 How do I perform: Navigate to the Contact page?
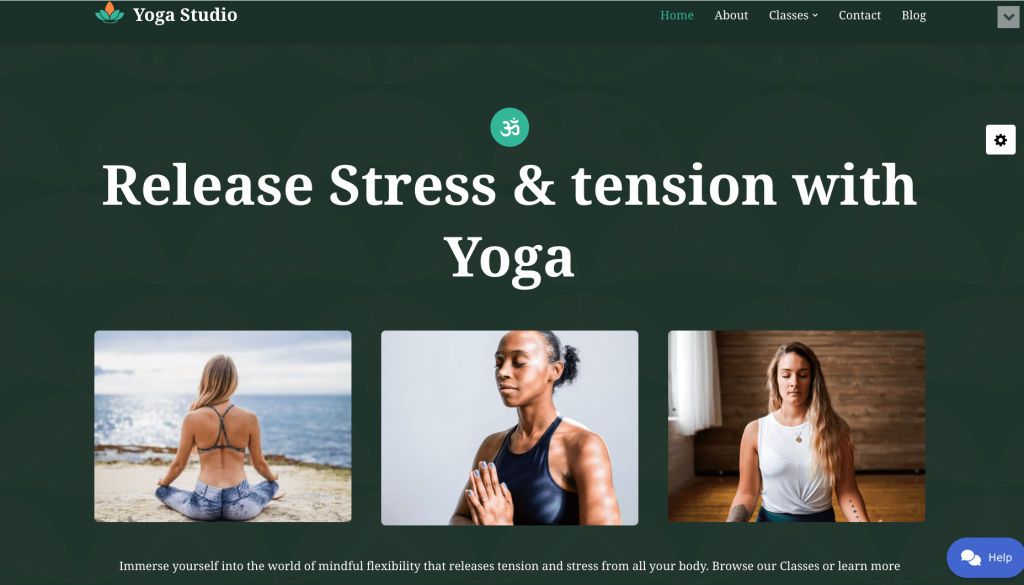click(x=859, y=15)
